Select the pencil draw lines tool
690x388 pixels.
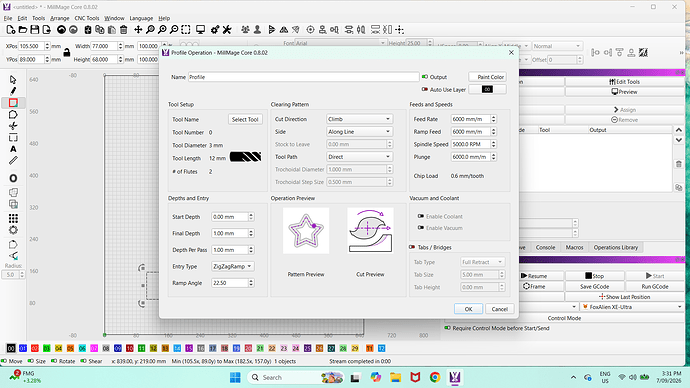13,91
